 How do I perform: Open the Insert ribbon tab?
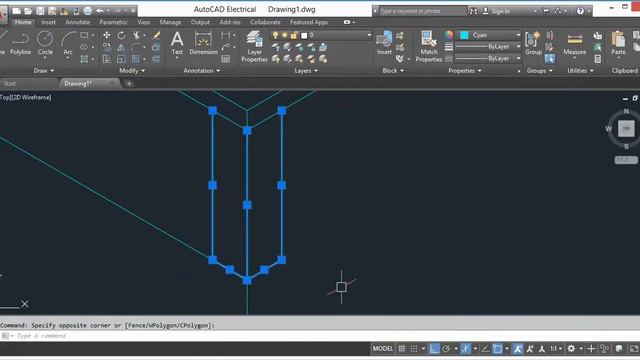[x=48, y=22]
